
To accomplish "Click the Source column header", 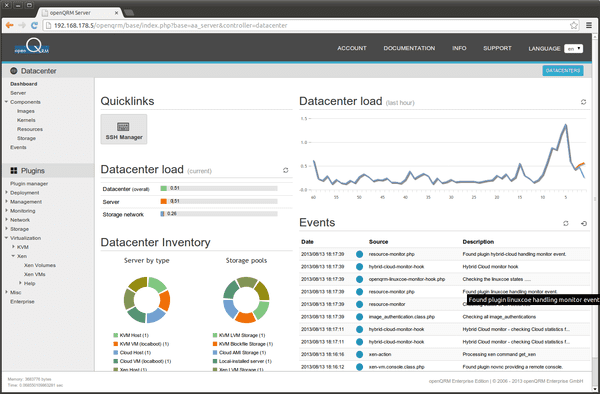I will click(x=378, y=242).
